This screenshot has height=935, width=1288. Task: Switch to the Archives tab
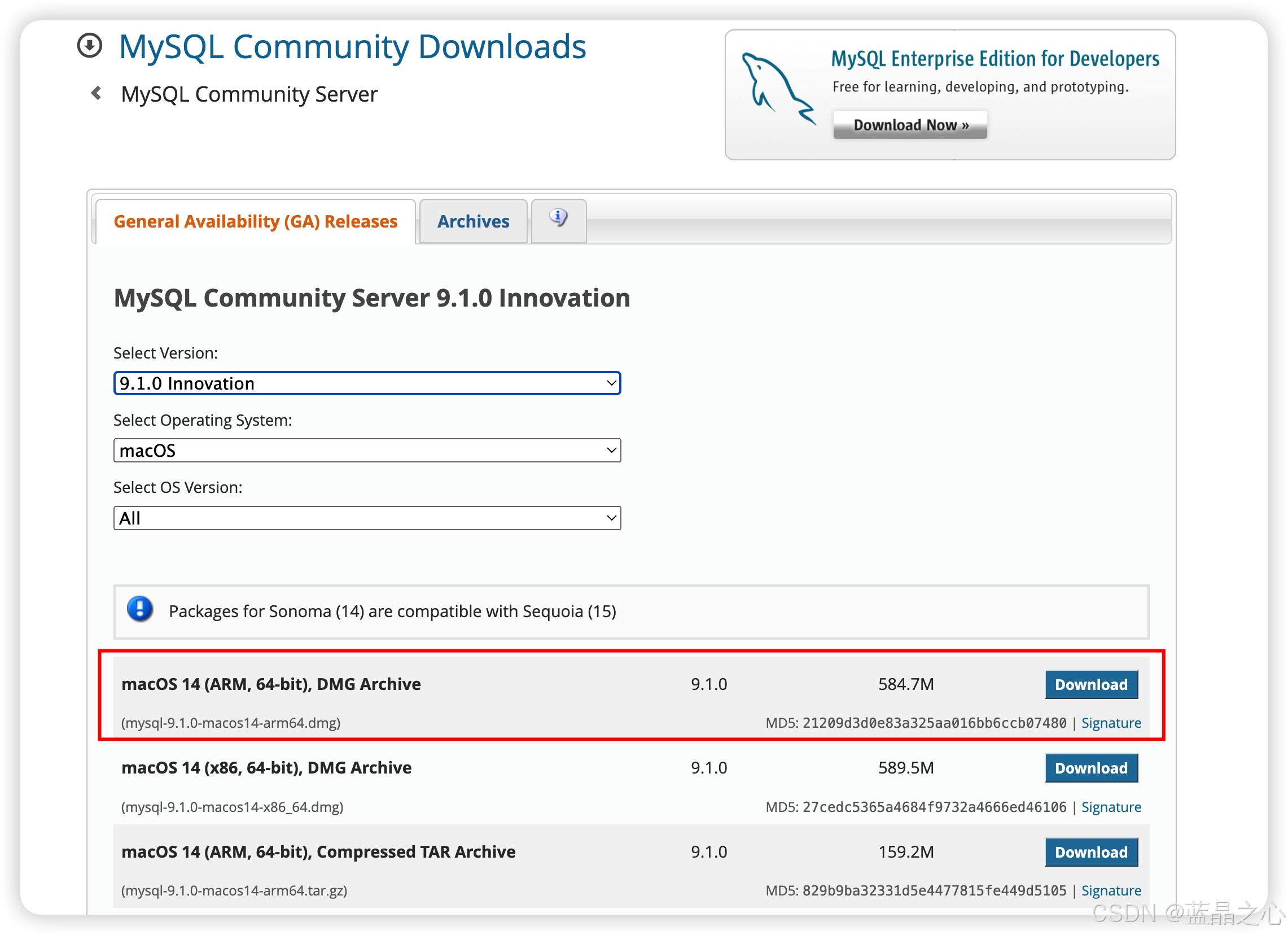click(473, 221)
